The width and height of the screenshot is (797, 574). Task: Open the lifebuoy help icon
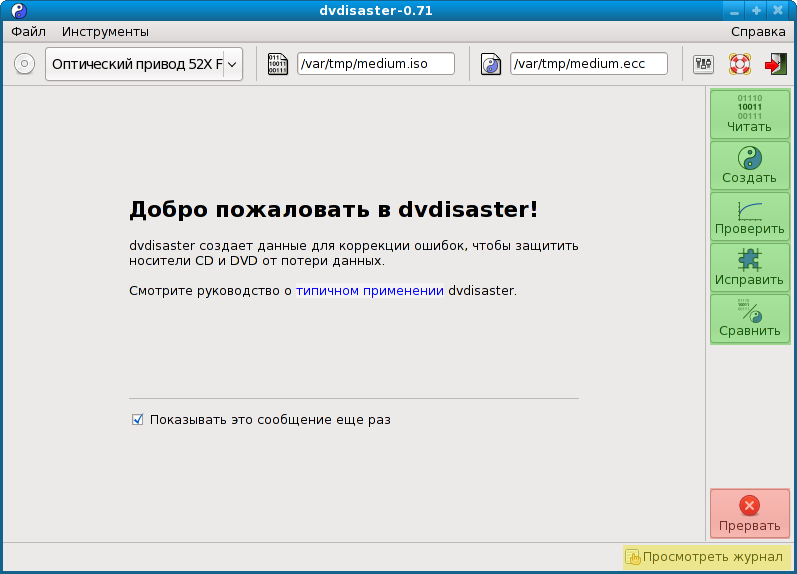pos(740,64)
